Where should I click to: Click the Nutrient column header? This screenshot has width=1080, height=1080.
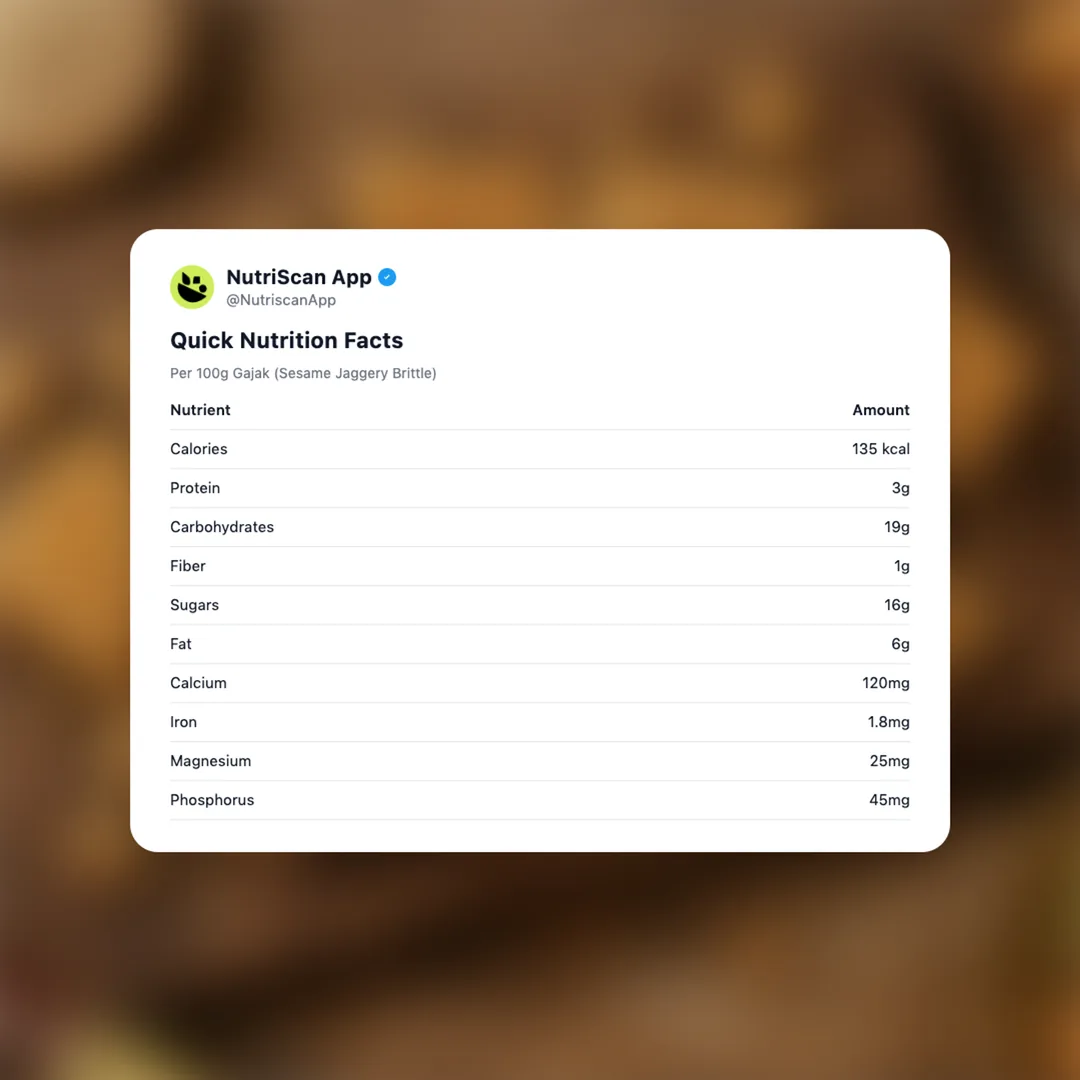point(200,410)
